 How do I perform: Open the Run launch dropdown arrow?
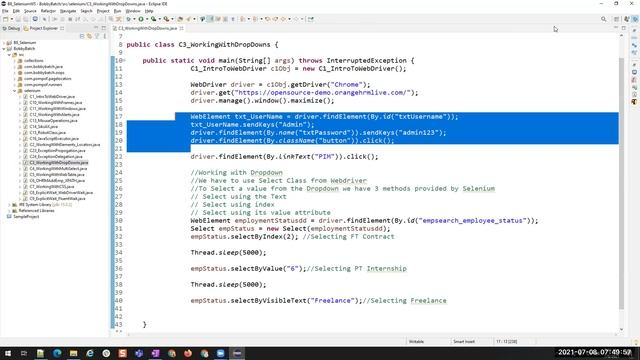(147, 19)
